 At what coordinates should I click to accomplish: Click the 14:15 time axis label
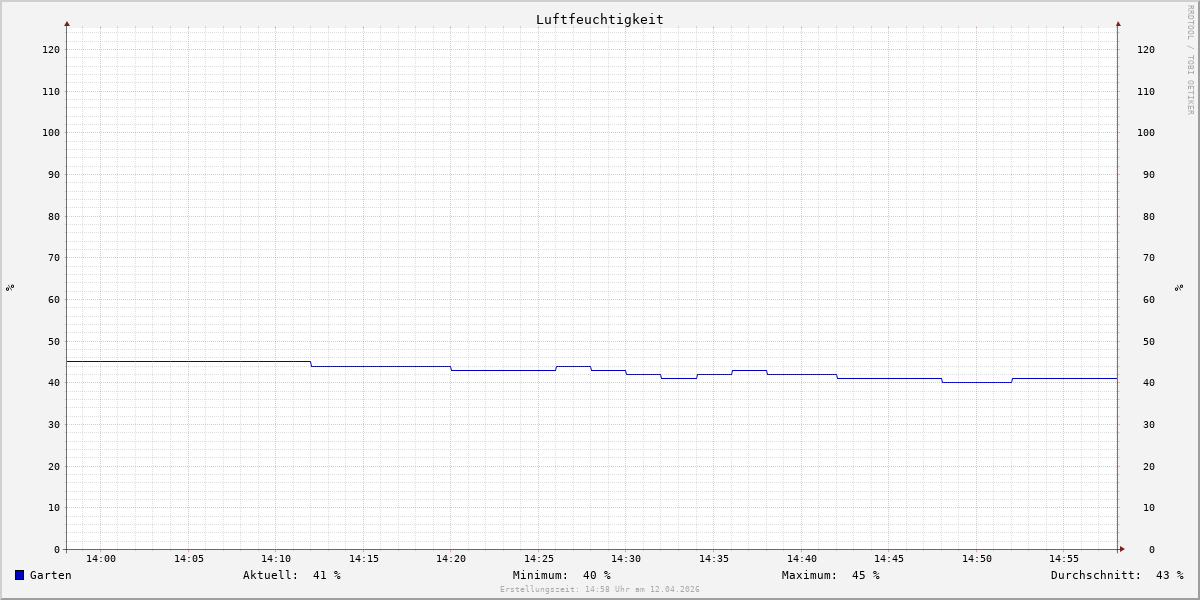[364, 558]
